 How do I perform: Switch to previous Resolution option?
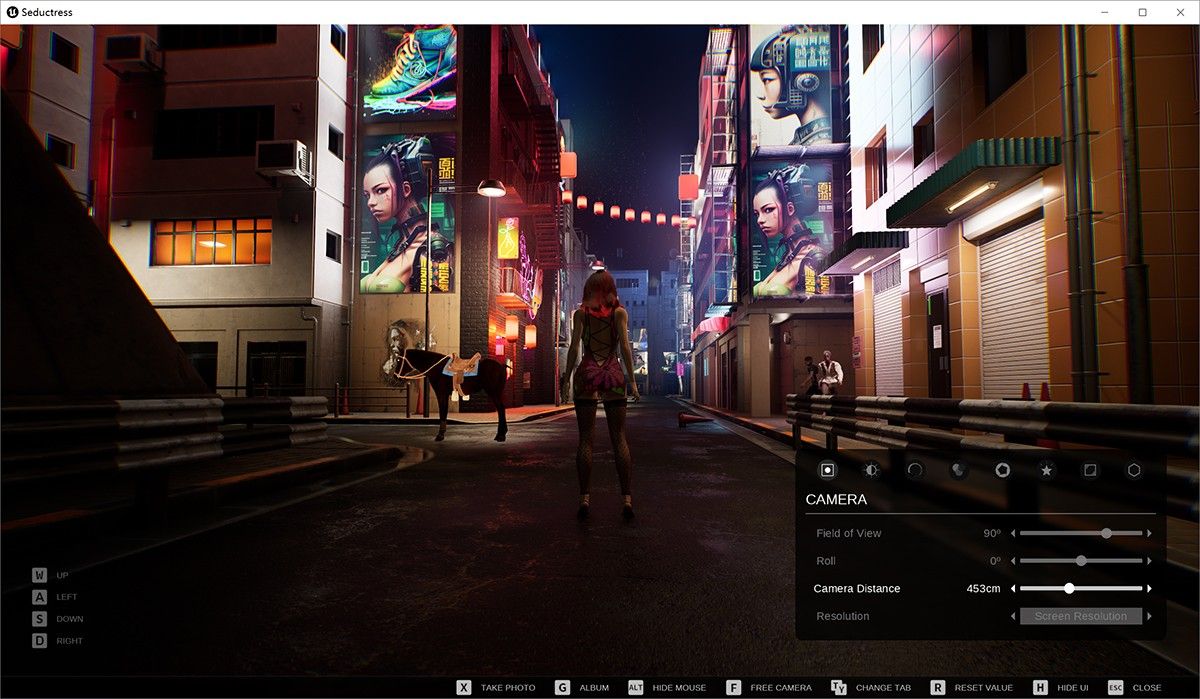click(1013, 616)
